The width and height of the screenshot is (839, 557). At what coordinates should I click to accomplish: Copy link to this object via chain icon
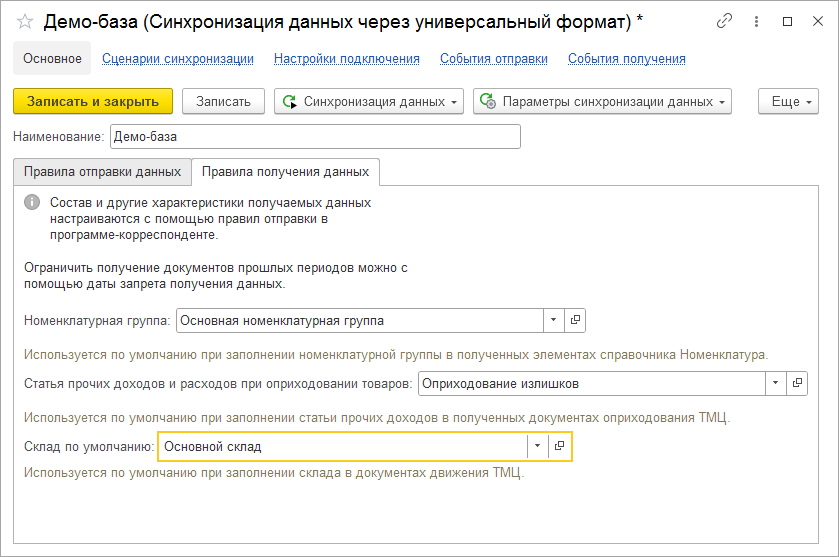724,21
